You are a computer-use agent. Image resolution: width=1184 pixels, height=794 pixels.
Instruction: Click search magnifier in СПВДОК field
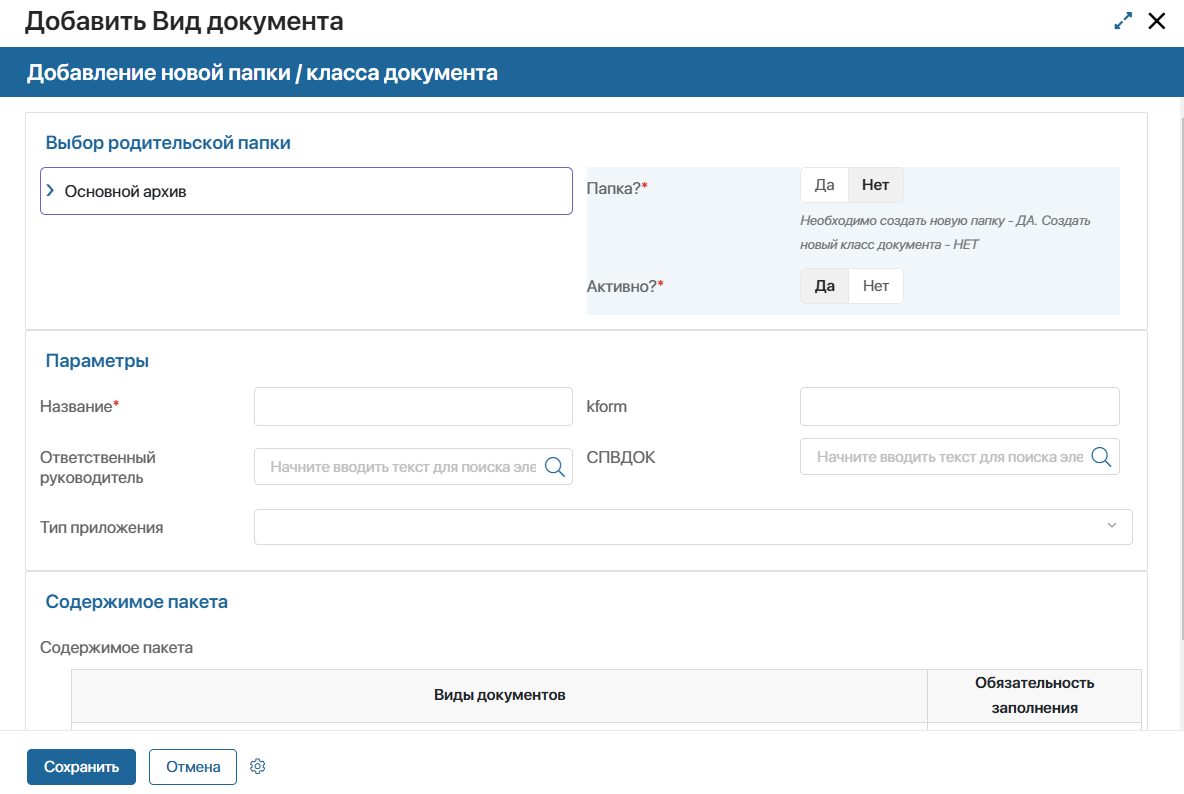(x=1101, y=457)
